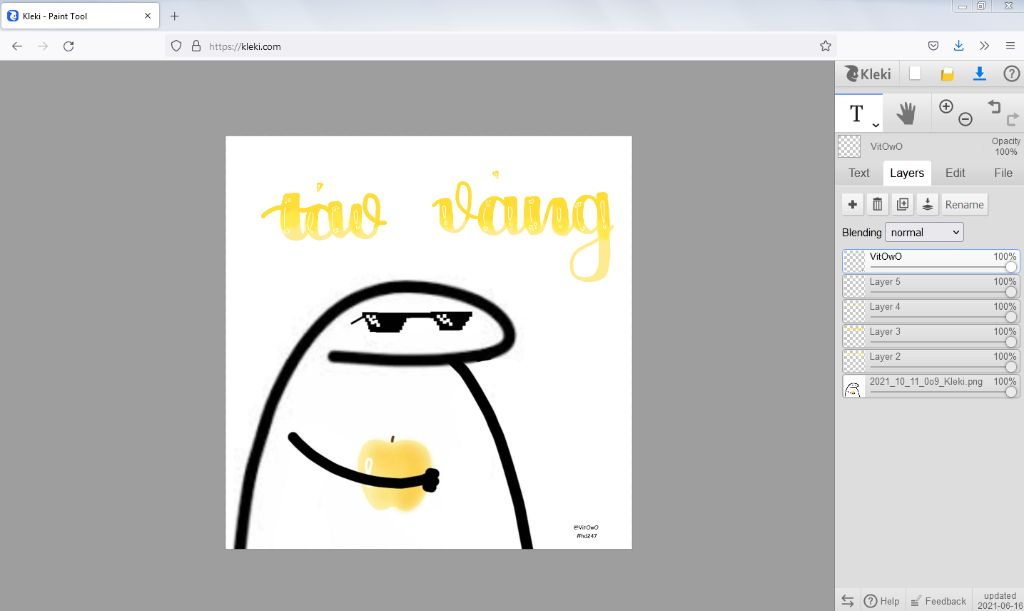Select Layer 3
Image resolution: width=1024 pixels, height=611 pixels.
(931, 336)
